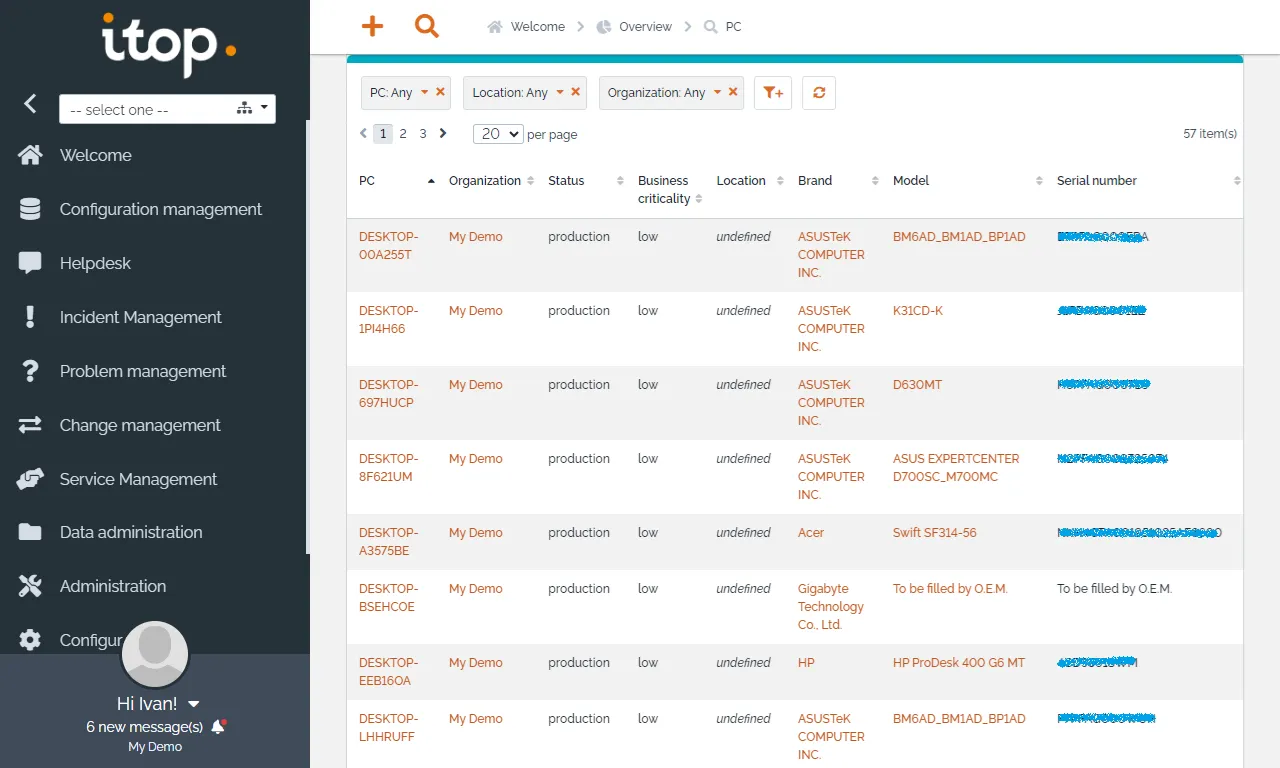This screenshot has height=768, width=1280.
Task: Click the user avatar picture
Action: (x=155, y=654)
